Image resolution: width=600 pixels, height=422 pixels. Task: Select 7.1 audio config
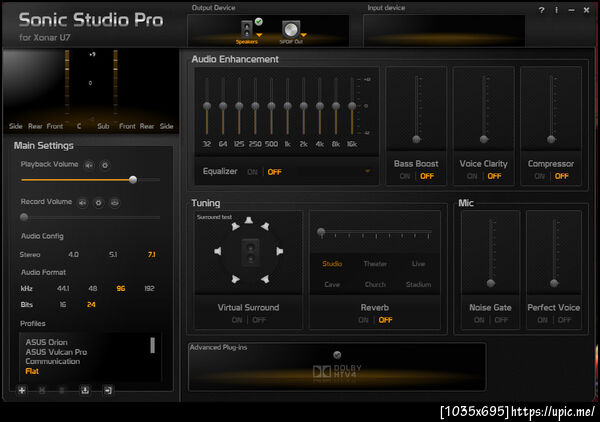pos(152,254)
